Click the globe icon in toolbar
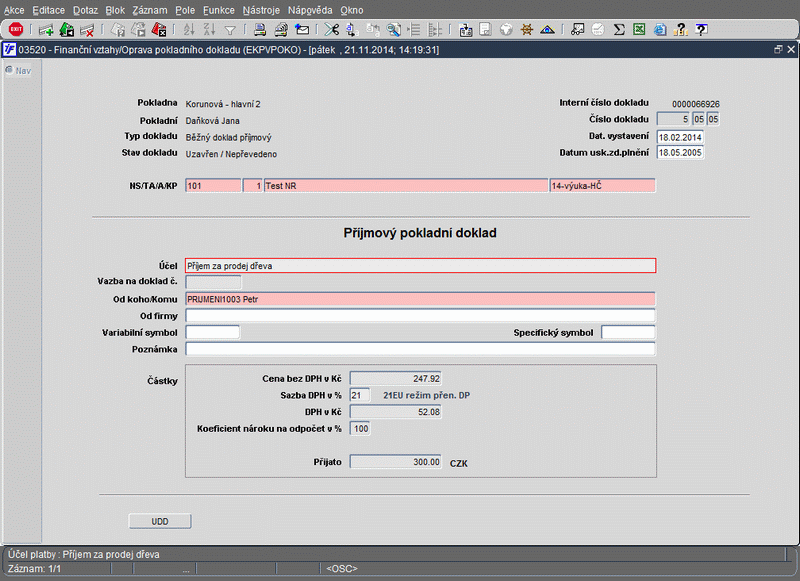Image resolution: width=800 pixels, height=581 pixels. (506, 30)
